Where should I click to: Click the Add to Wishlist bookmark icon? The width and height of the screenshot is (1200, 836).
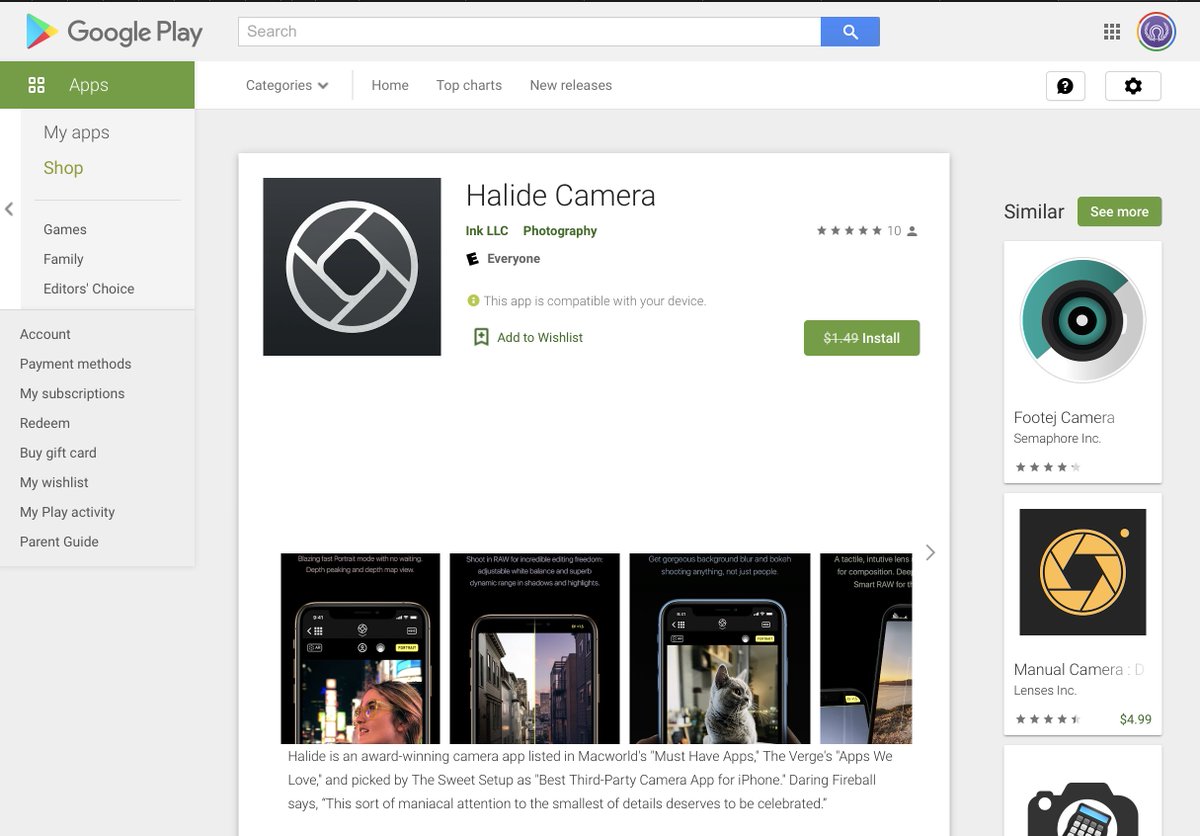481,337
